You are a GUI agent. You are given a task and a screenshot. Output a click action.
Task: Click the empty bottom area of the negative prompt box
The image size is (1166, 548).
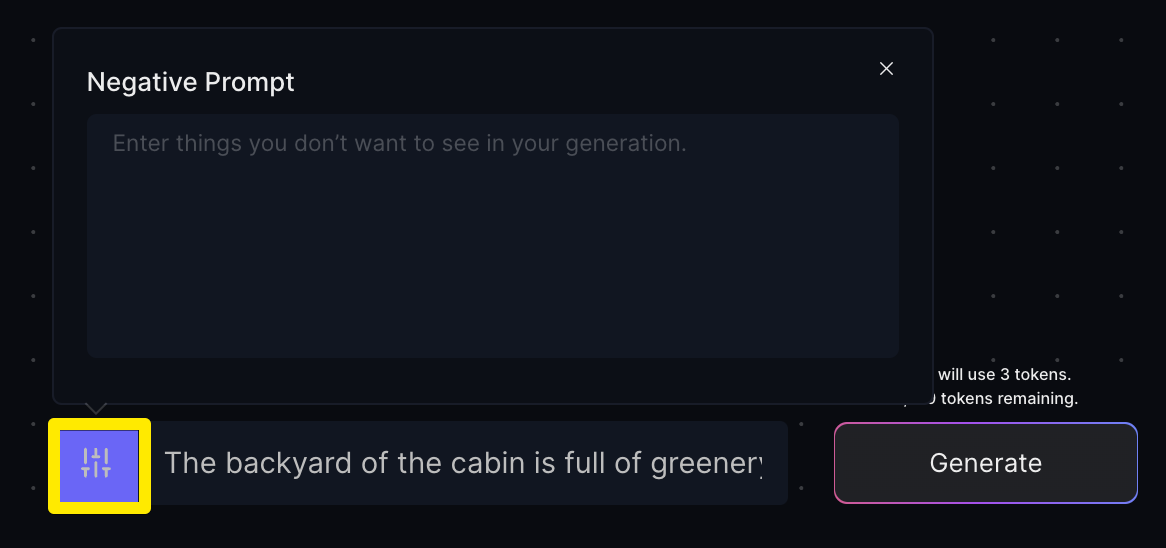[x=492, y=320]
